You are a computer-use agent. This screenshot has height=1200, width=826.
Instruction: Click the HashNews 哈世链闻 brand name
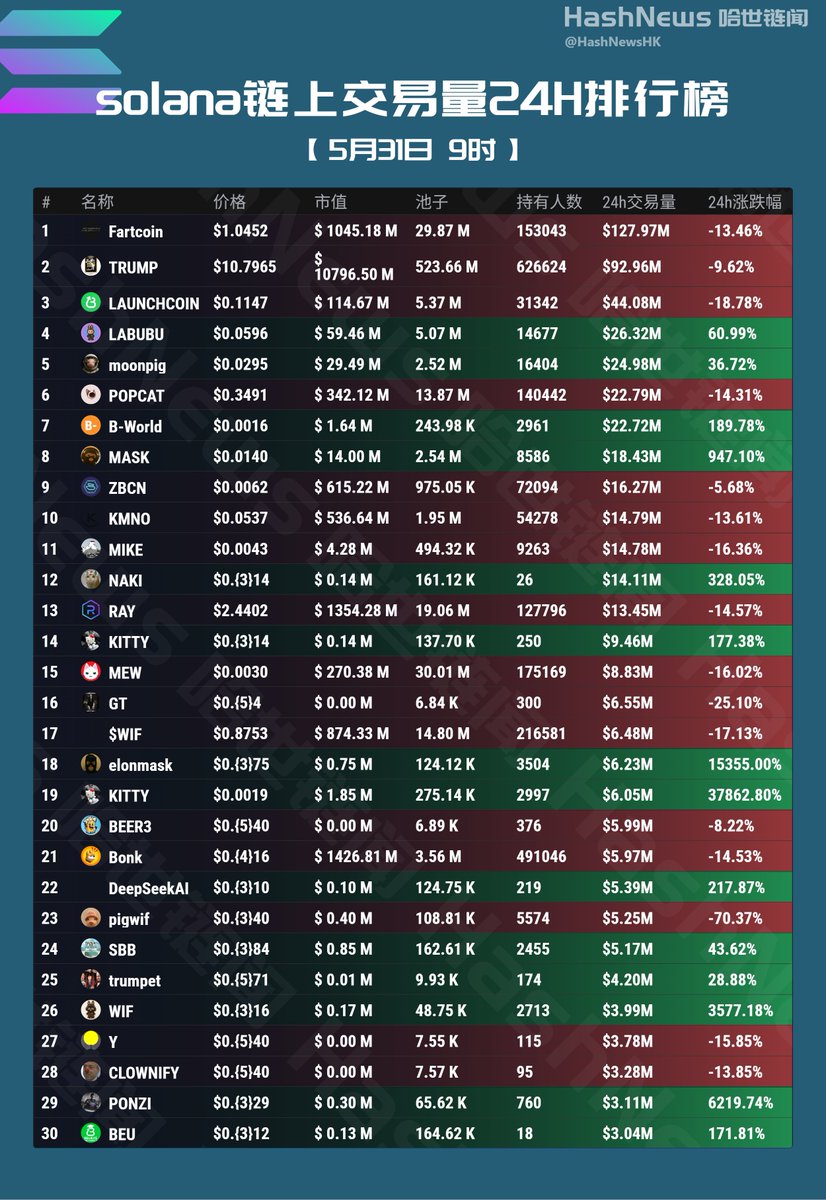pyautogui.click(x=686, y=17)
